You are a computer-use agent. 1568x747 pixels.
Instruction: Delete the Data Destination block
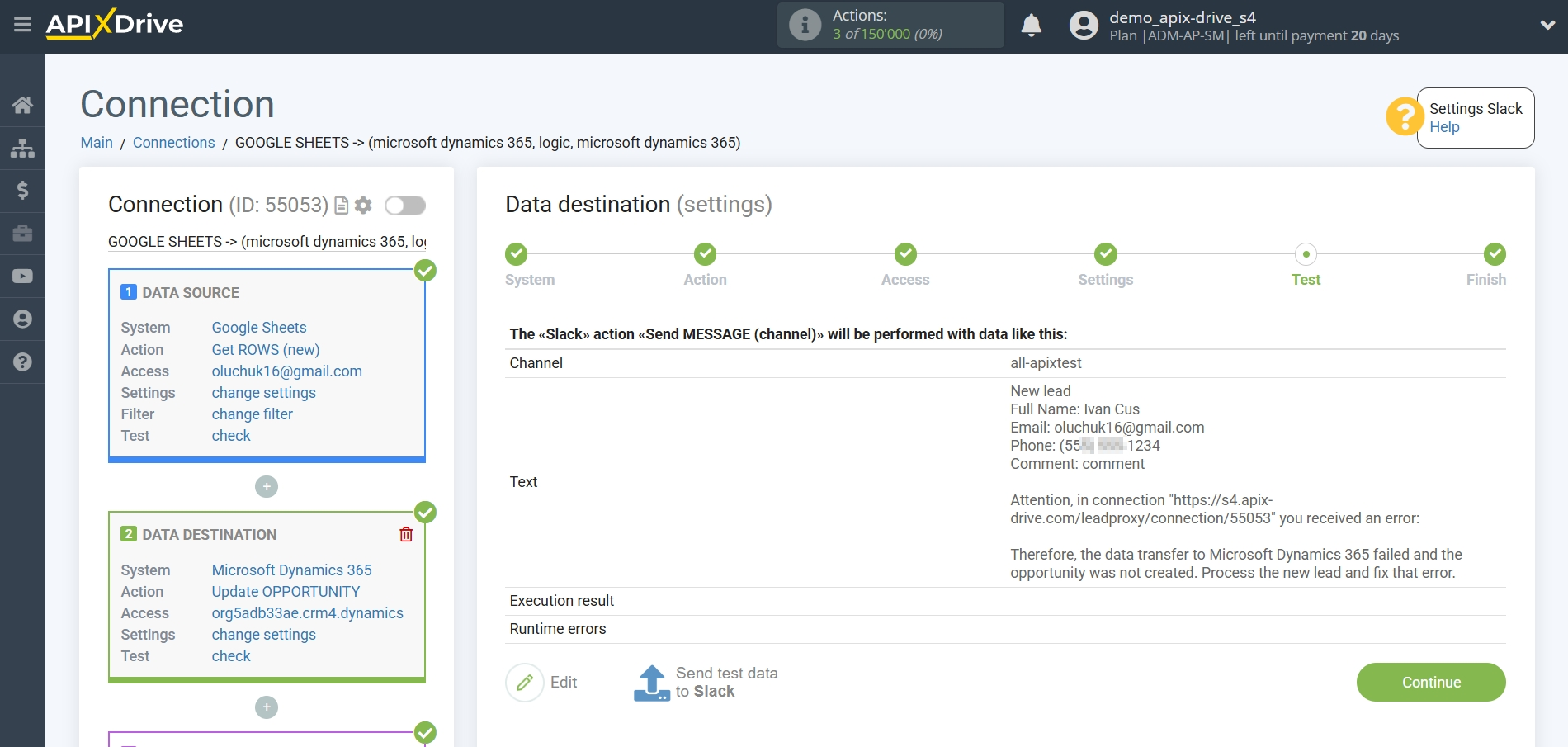pos(406,535)
